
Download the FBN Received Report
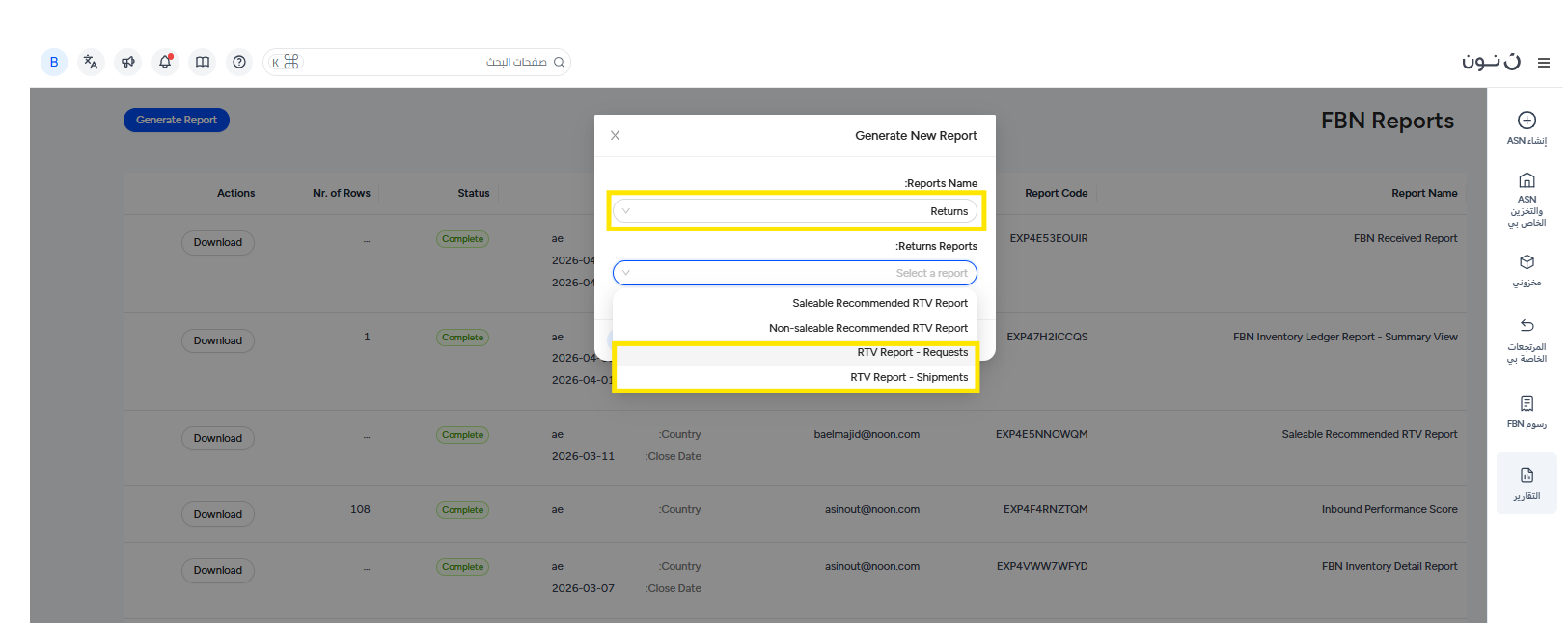[217, 243]
